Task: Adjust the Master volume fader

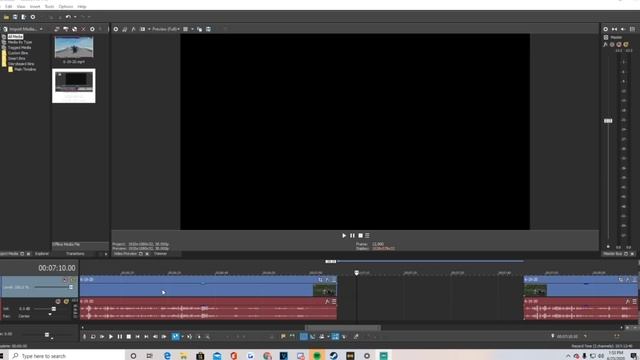Action: click(x=608, y=121)
